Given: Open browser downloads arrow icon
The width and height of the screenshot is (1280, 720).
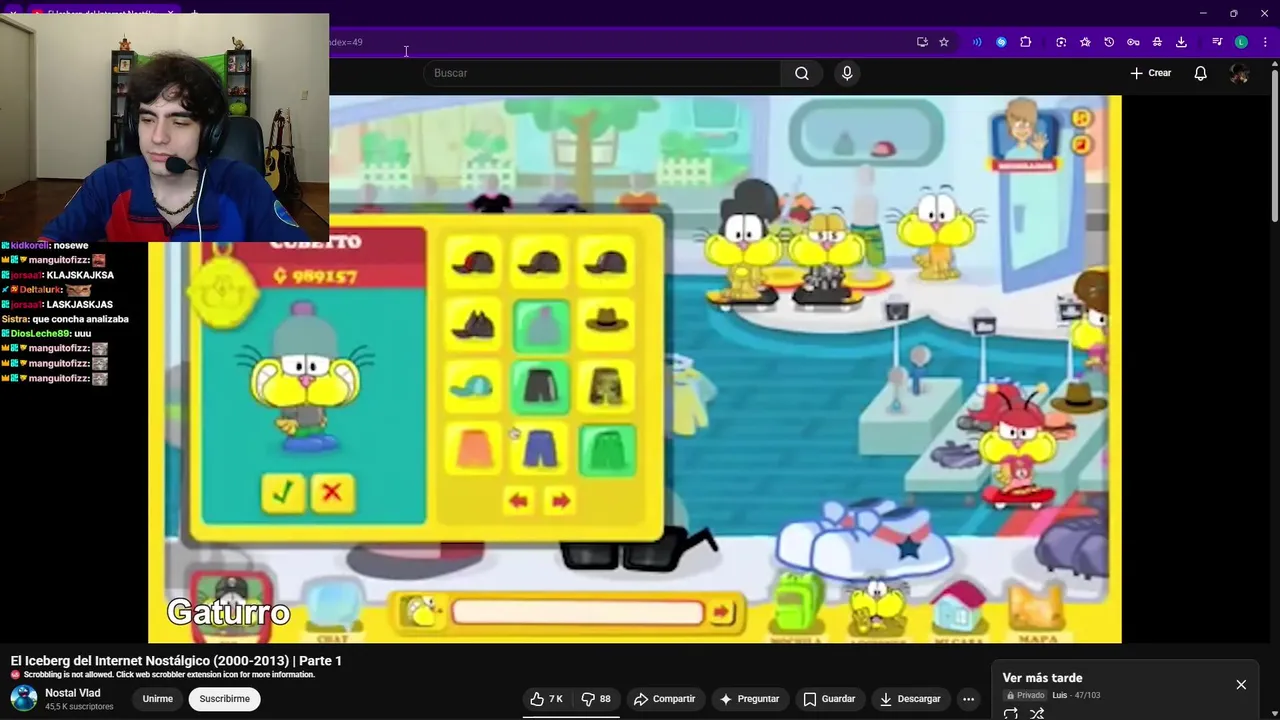Looking at the screenshot, I should tap(1181, 42).
